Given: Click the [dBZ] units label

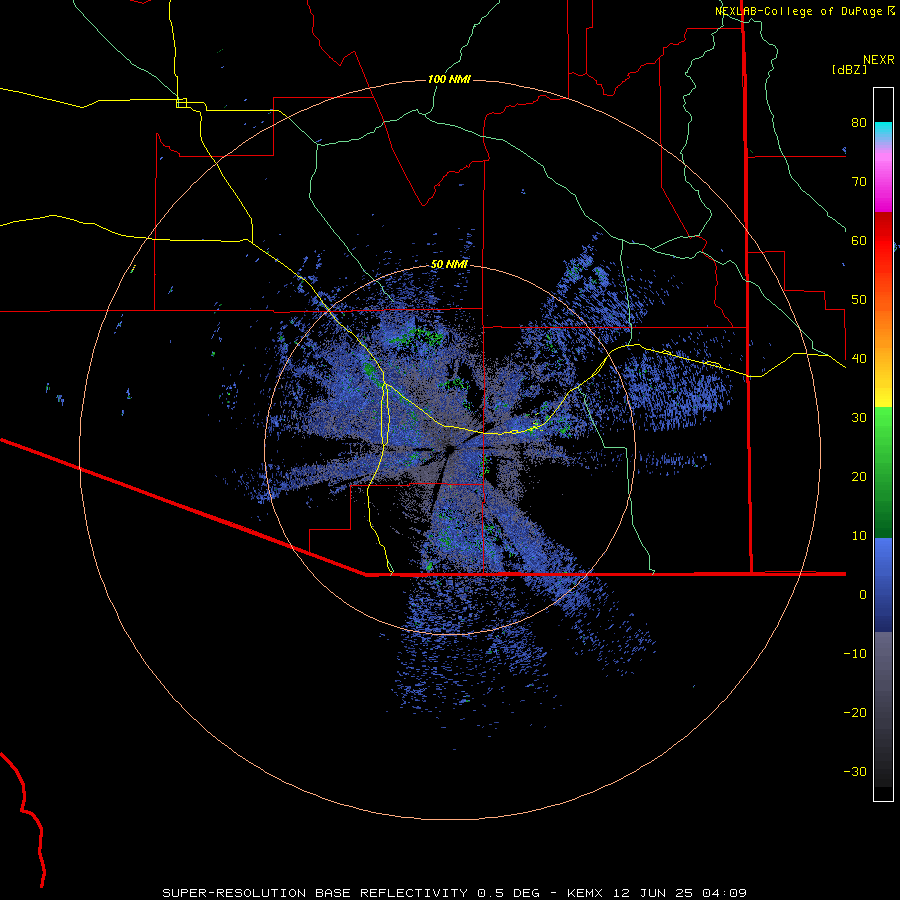Looking at the screenshot, I should pos(849,69).
